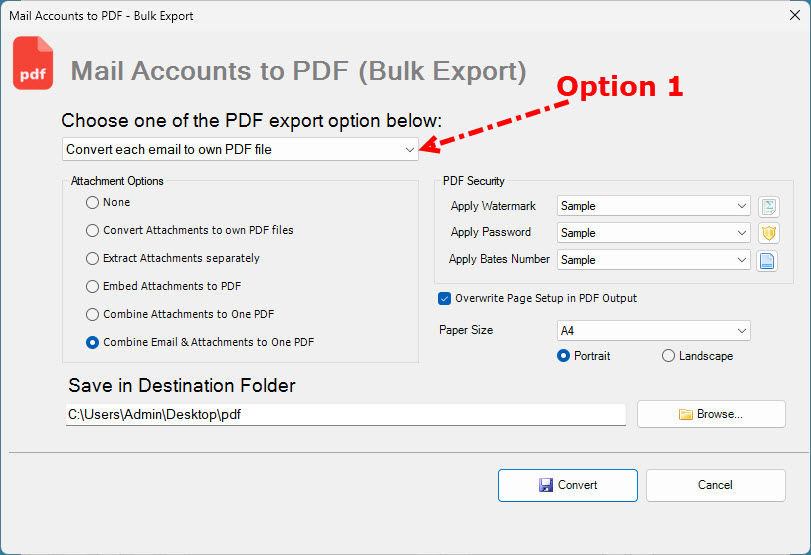Click the password shield icon

[768, 233]
